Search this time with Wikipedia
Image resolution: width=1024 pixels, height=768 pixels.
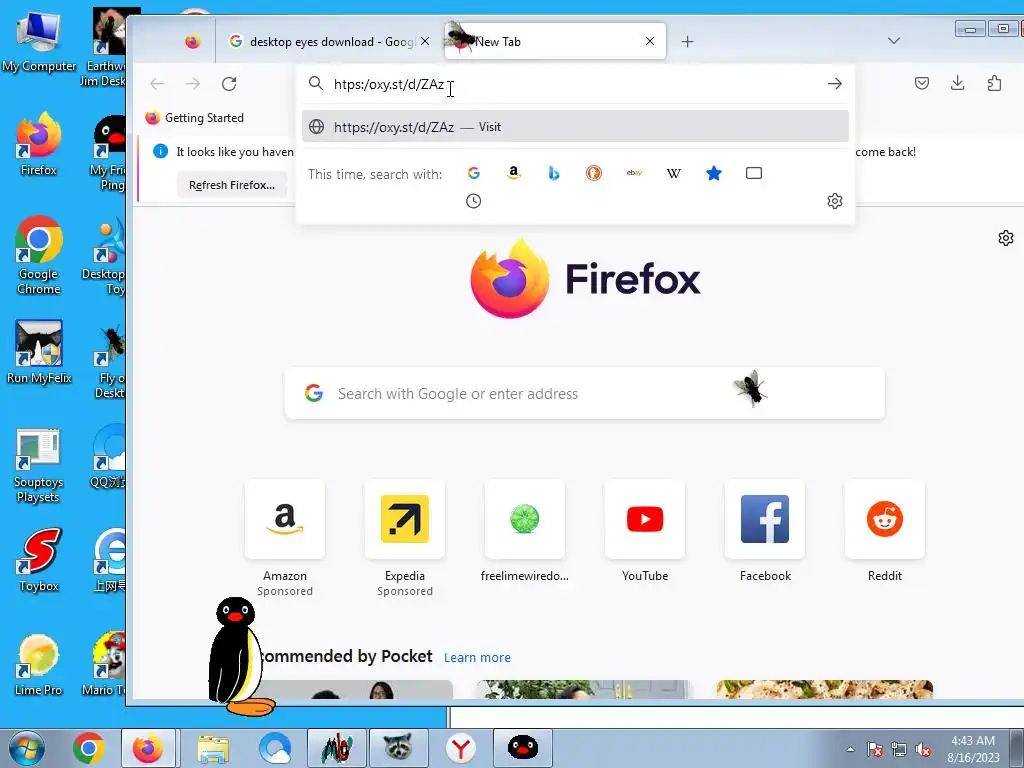pyautogui.click(x=674, y=173)
